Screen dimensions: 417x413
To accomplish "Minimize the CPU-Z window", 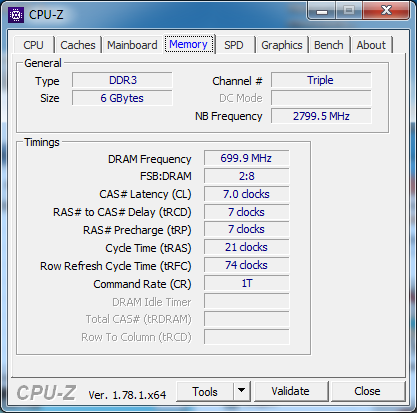I will pyautogui.click(x=322, y=11).
